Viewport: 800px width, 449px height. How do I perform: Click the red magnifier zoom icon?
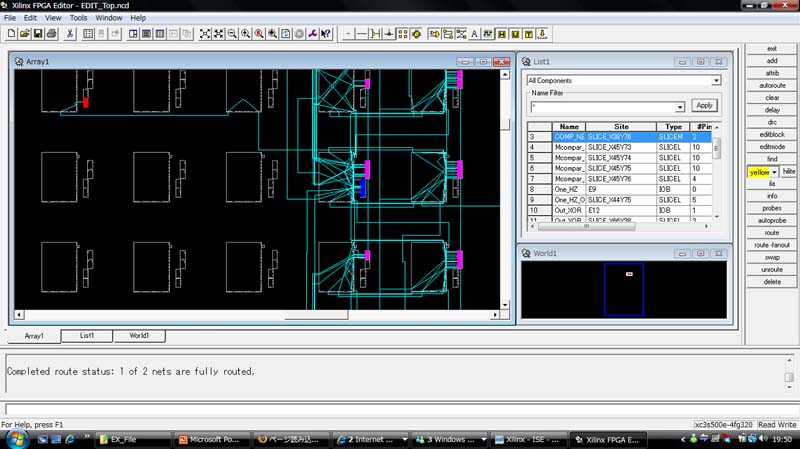coord(259,34)
